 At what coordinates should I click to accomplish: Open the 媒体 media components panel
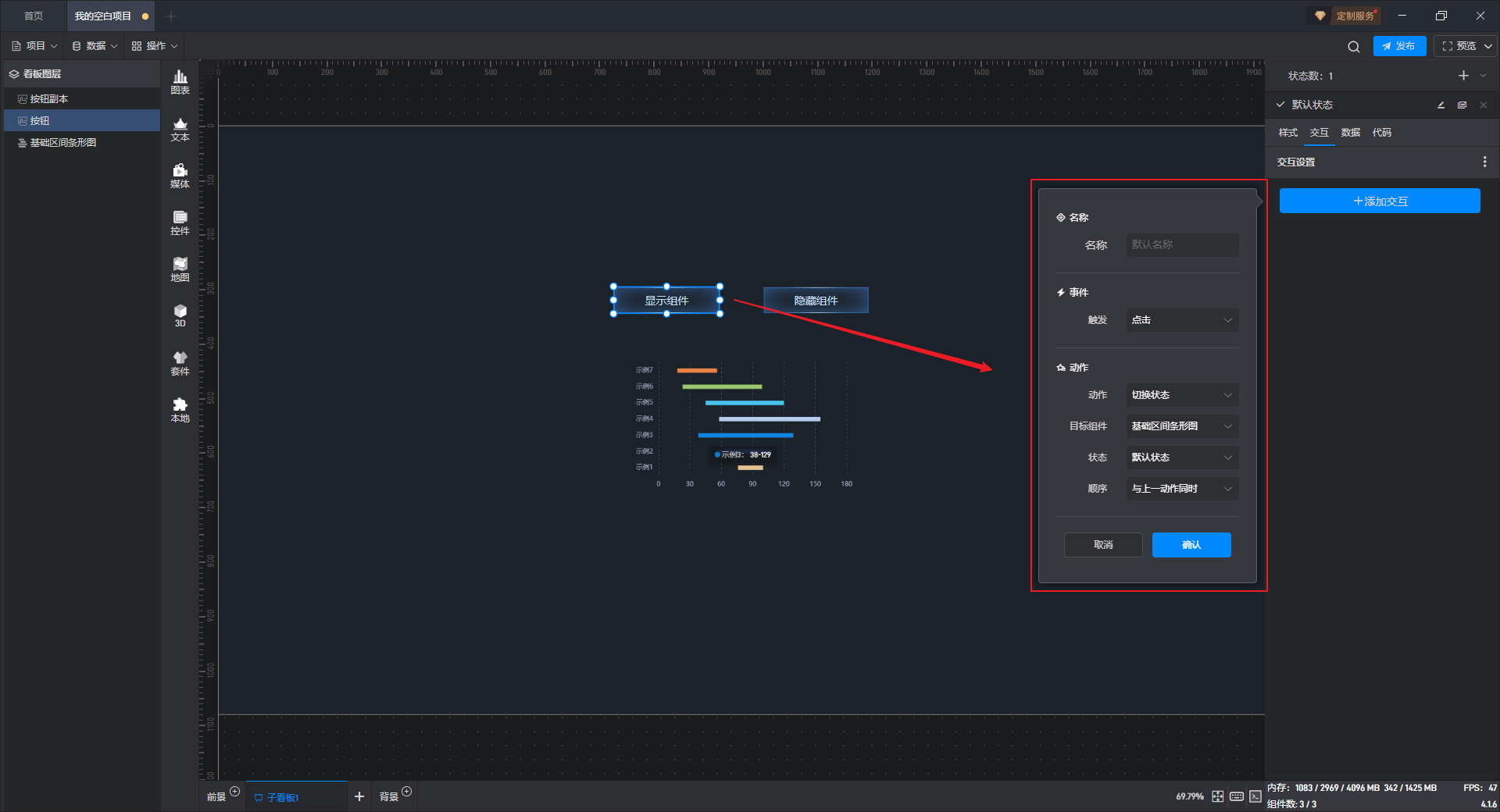[x=180, y=176]
